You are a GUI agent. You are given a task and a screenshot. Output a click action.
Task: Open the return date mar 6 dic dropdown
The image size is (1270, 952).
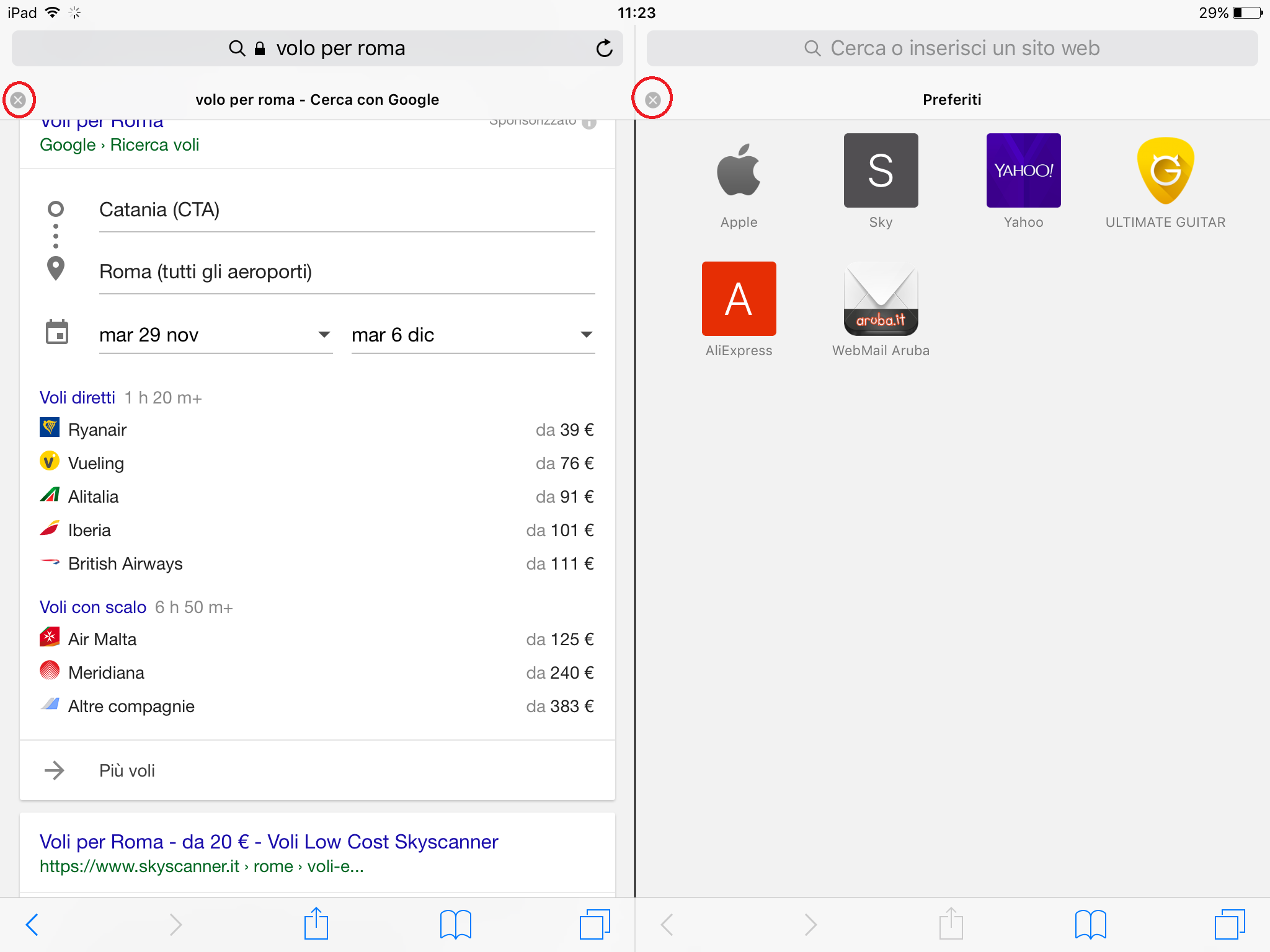473,335
